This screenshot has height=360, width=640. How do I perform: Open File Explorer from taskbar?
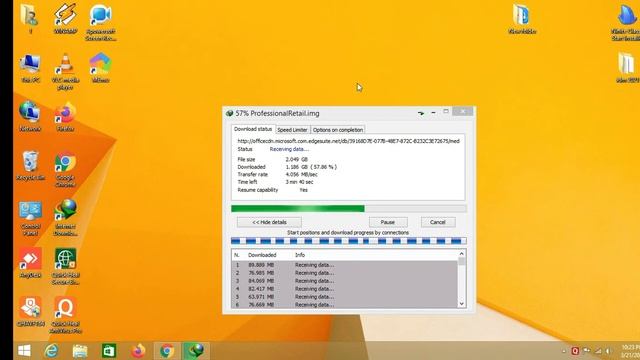(80, 351)
